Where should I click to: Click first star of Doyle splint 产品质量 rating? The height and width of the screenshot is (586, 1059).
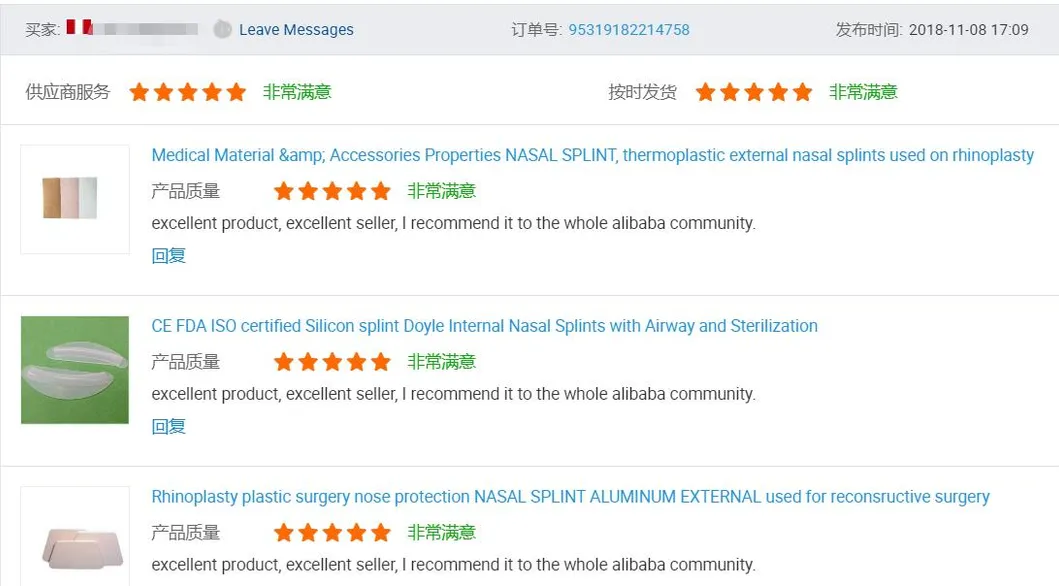tap(284, 362)
